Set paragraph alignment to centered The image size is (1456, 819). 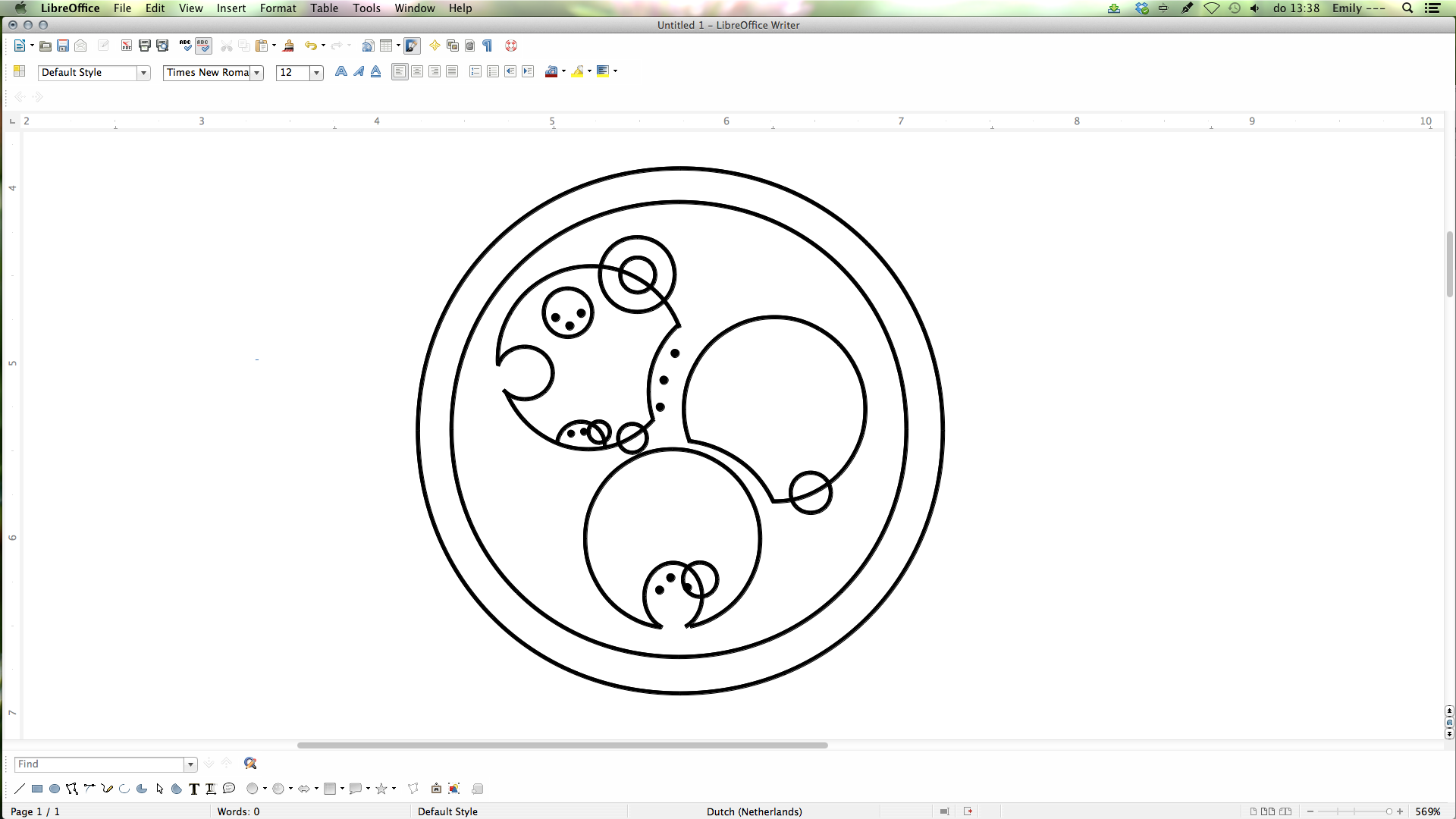417,71
